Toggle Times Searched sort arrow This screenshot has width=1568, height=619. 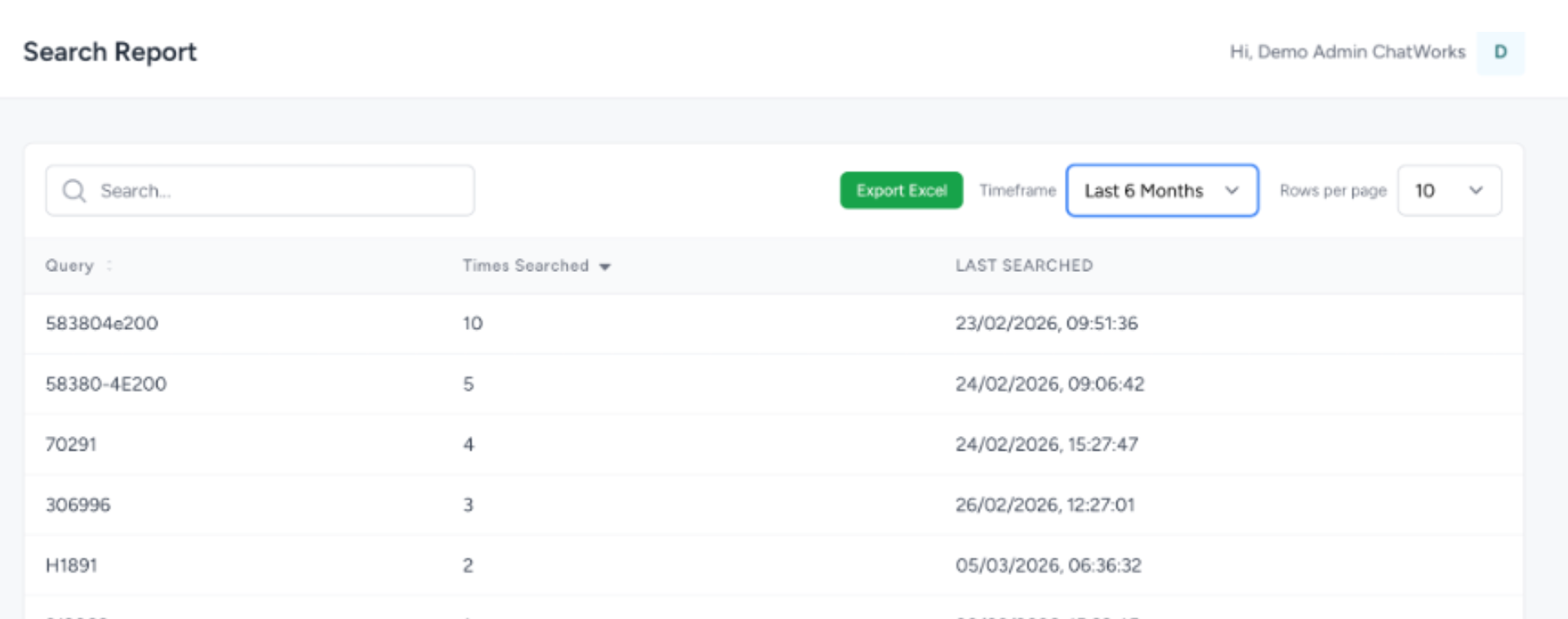click(604, 267)
